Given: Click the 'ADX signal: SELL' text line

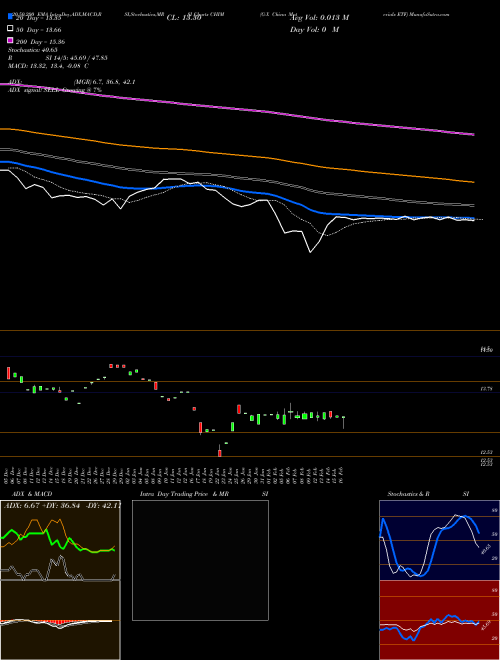Looking at the screenshot, I should click(x=55, y=90).
